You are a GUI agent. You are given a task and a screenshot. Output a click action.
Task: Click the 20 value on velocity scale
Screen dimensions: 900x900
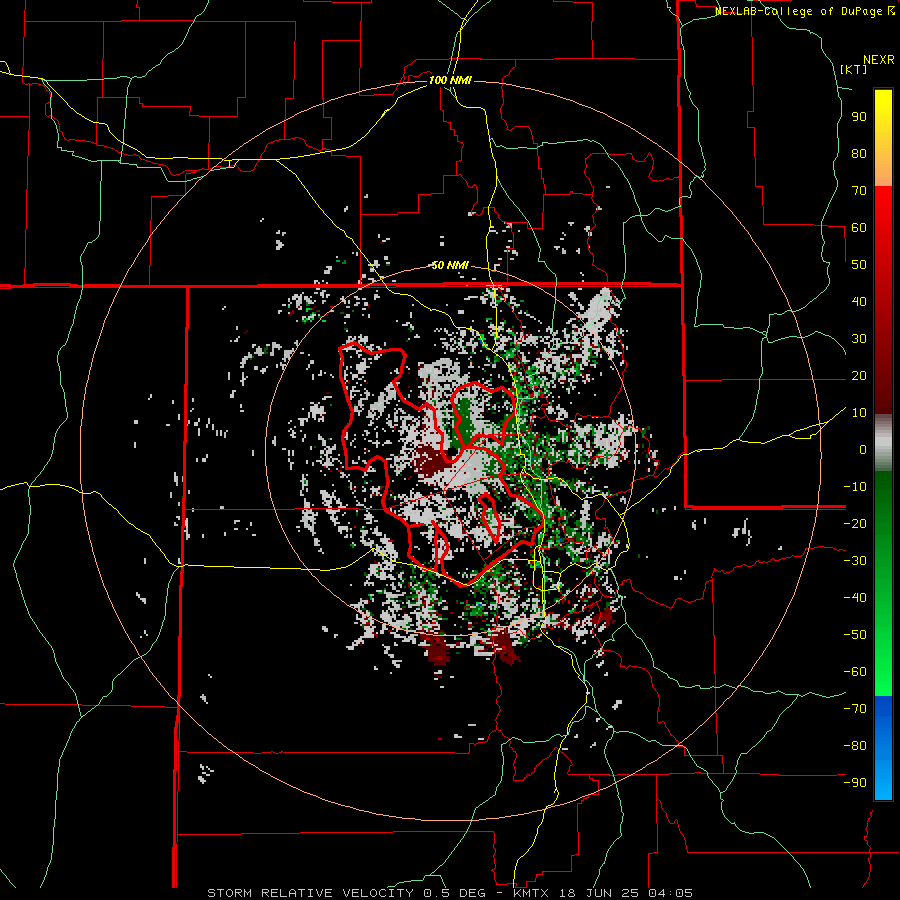coord(859,376)
